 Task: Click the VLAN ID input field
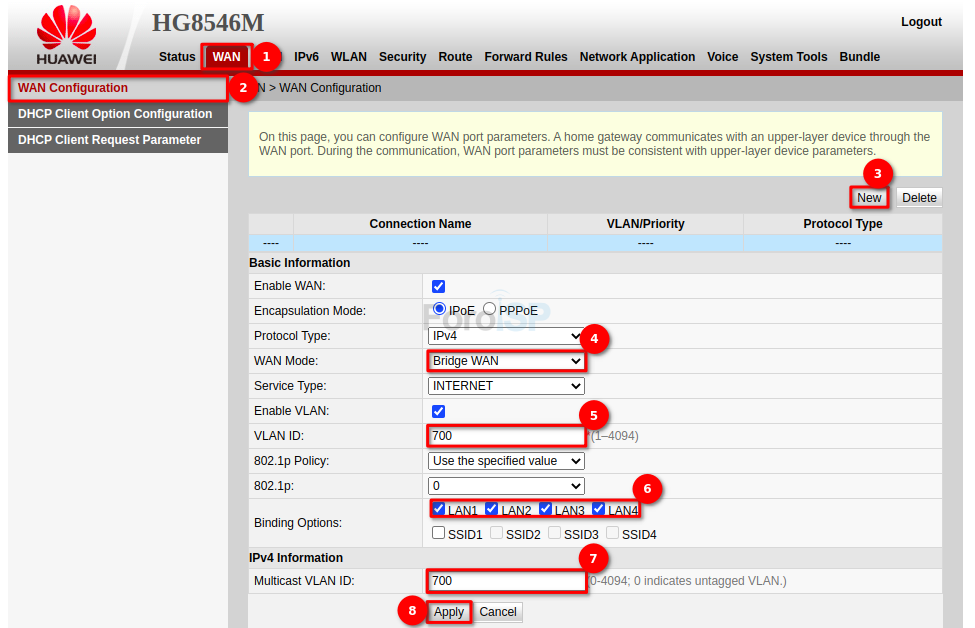pyautogui.click(x=506, y=436)
